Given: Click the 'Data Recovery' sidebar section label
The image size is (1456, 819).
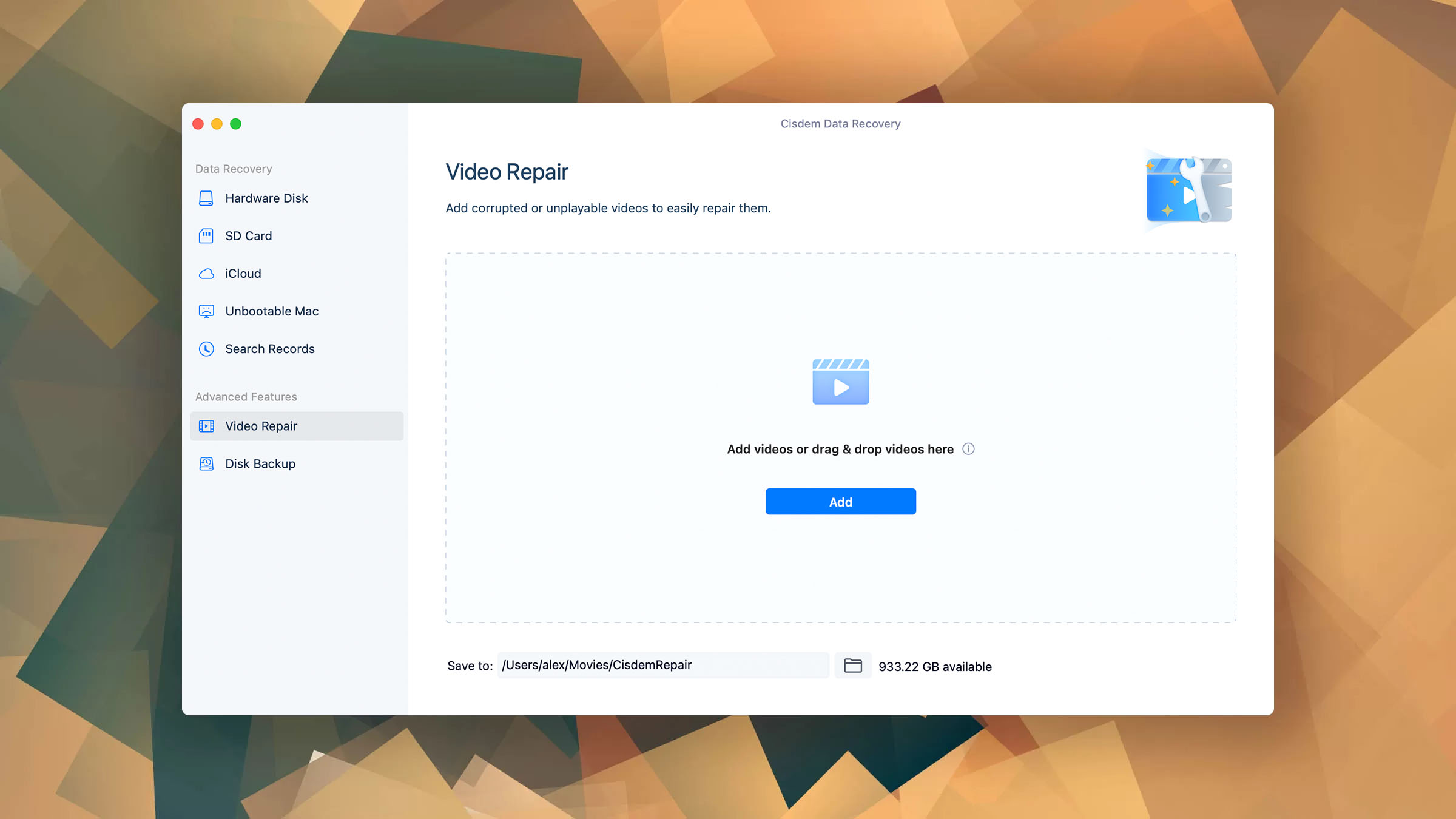Looking at the screenshot, I should [234, 169].
